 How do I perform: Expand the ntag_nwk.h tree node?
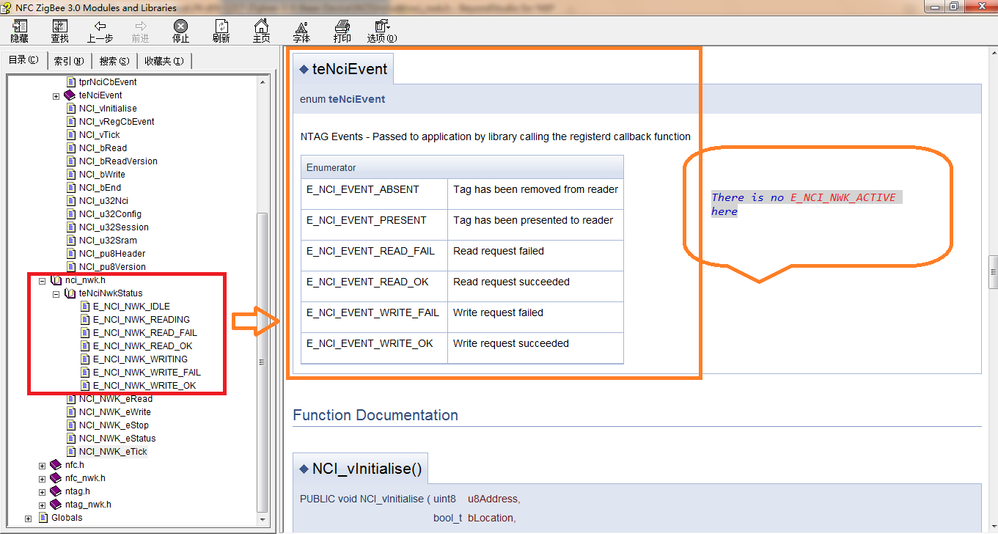(x=42, y=505)
